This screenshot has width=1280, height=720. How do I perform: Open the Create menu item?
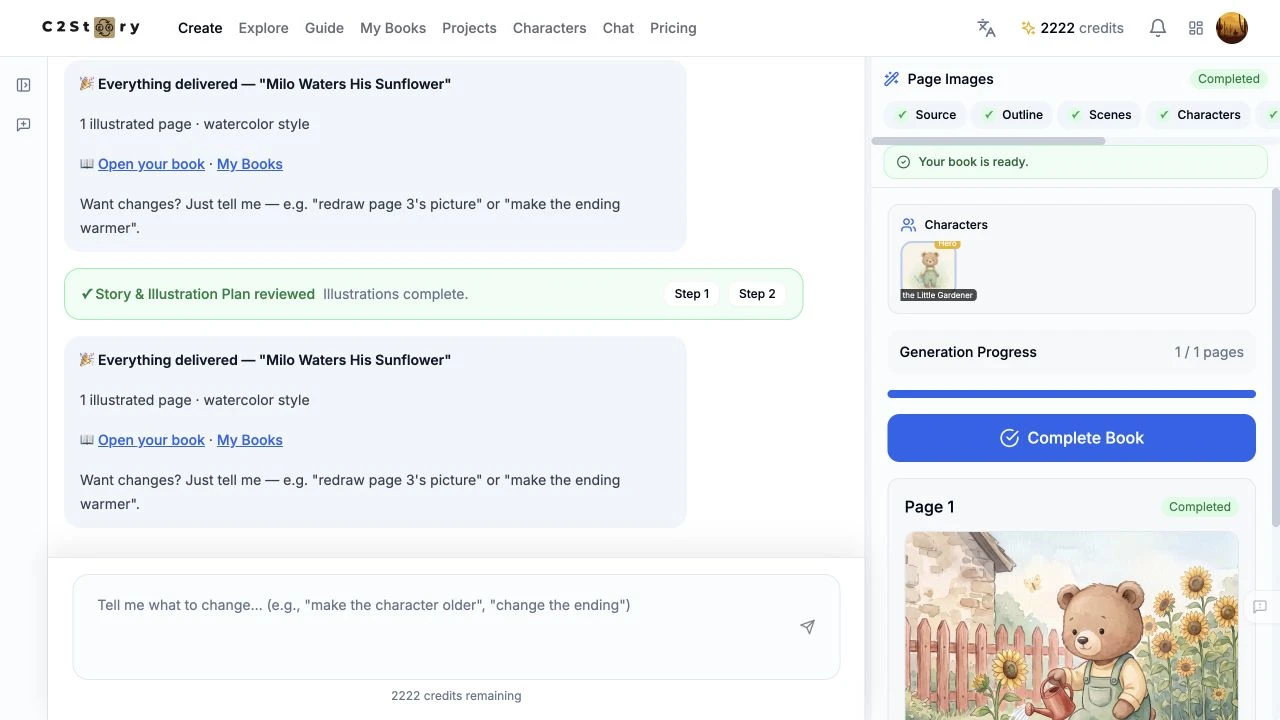200,28
